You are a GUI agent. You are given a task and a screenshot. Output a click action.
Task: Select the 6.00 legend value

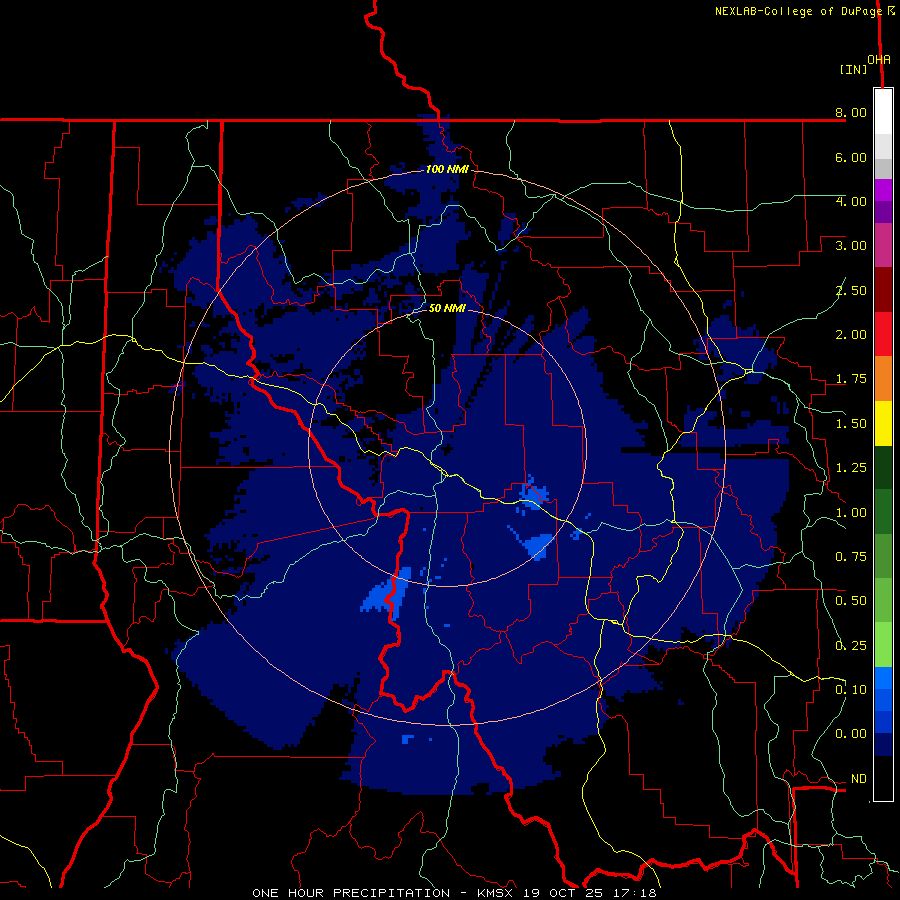(x=851, y=157)
